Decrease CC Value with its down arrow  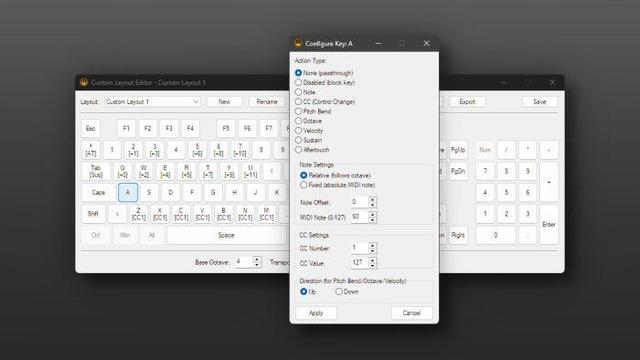(372, 266)
